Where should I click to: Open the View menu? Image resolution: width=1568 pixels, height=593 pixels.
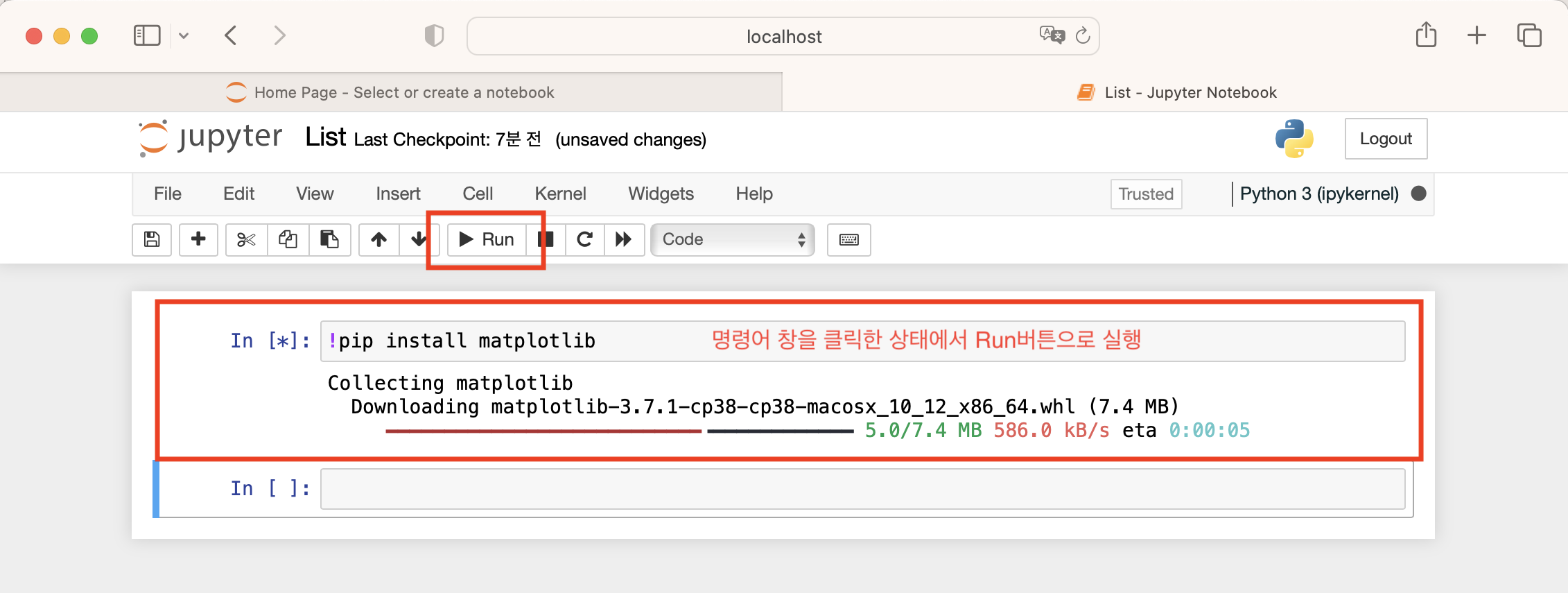[x=315, y=194]
